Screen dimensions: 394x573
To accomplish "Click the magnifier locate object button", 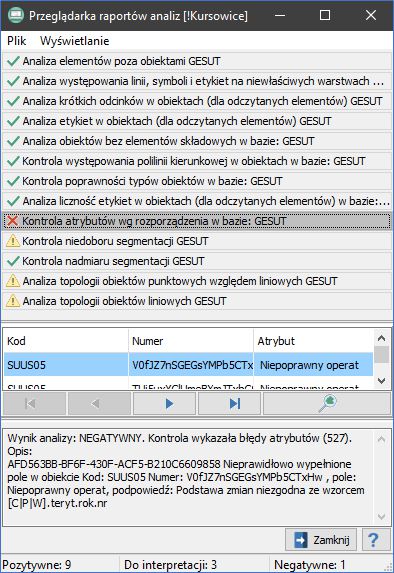I will pos(327,404).
